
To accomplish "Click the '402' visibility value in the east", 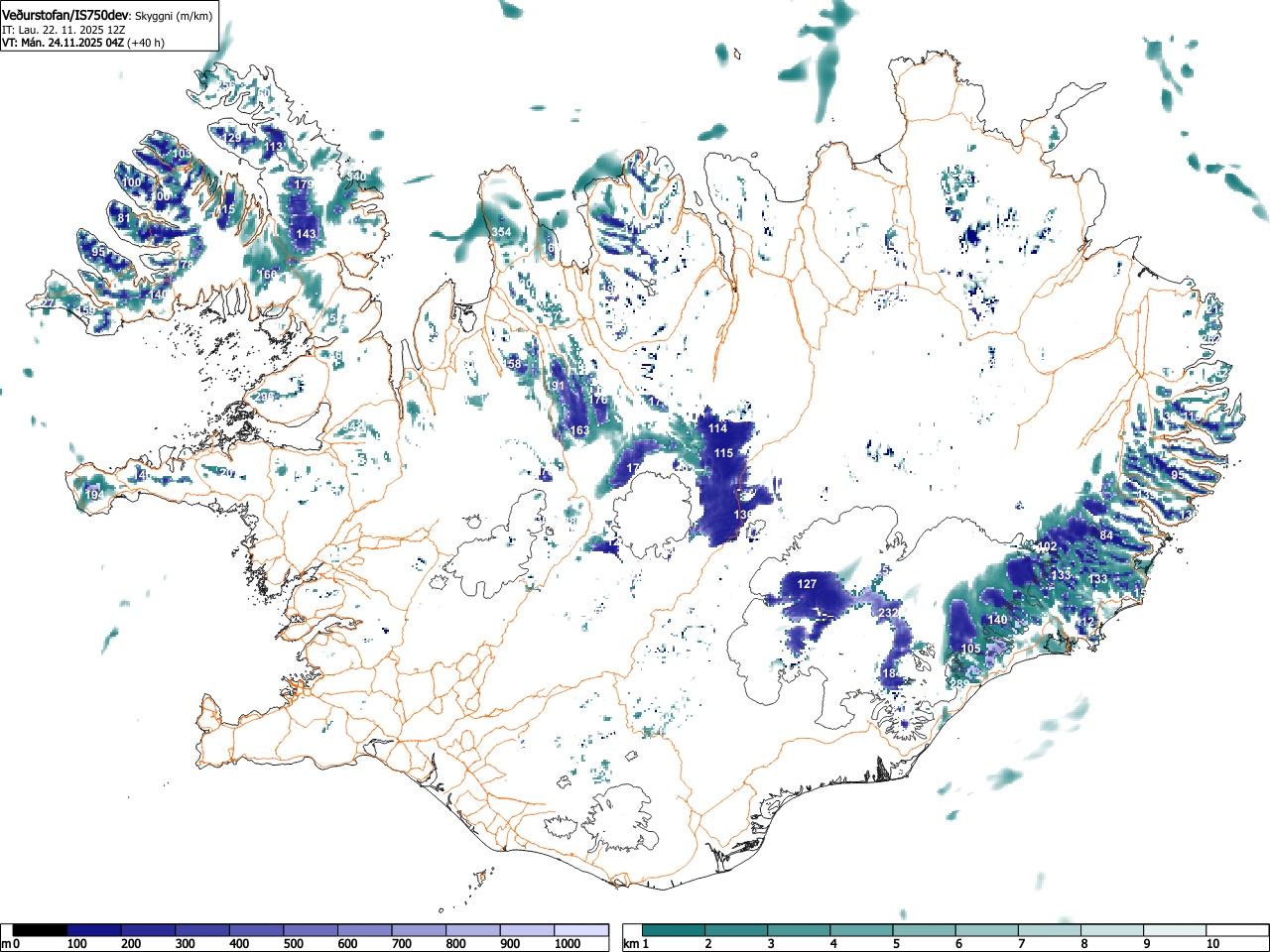I will coord(1047,546).
